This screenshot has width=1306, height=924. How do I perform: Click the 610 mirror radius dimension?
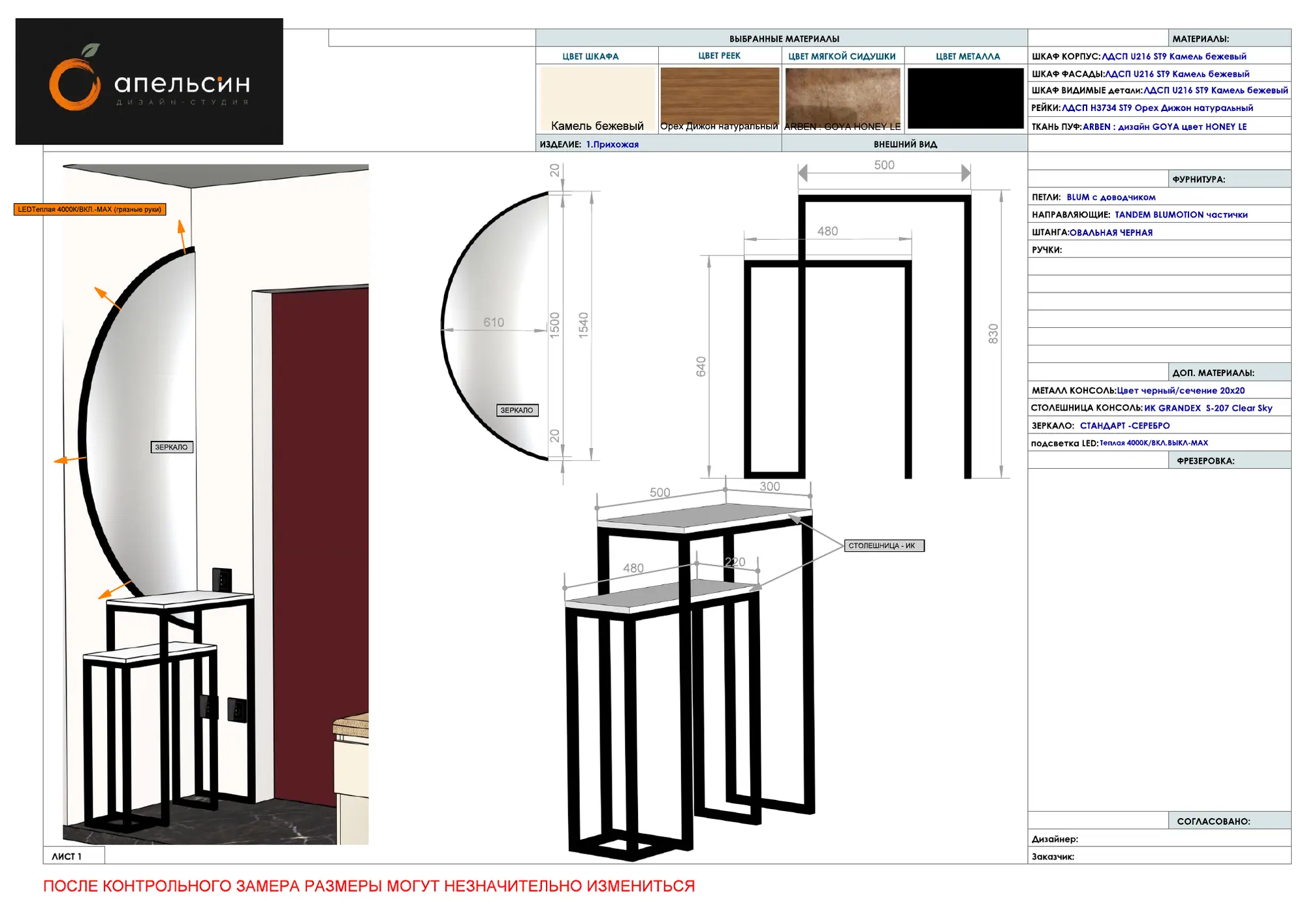coord(494,322)
